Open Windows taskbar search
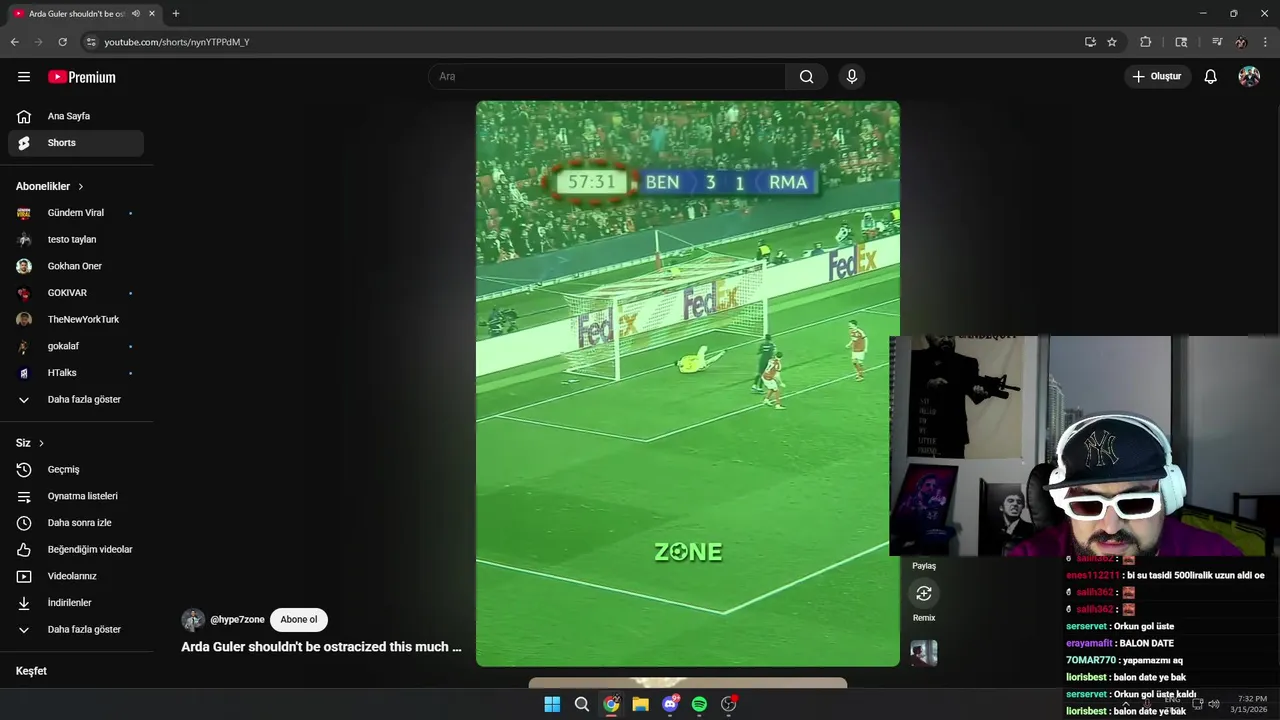The width and height of the screenshot is (1280, 720). [x=581, y=704]
